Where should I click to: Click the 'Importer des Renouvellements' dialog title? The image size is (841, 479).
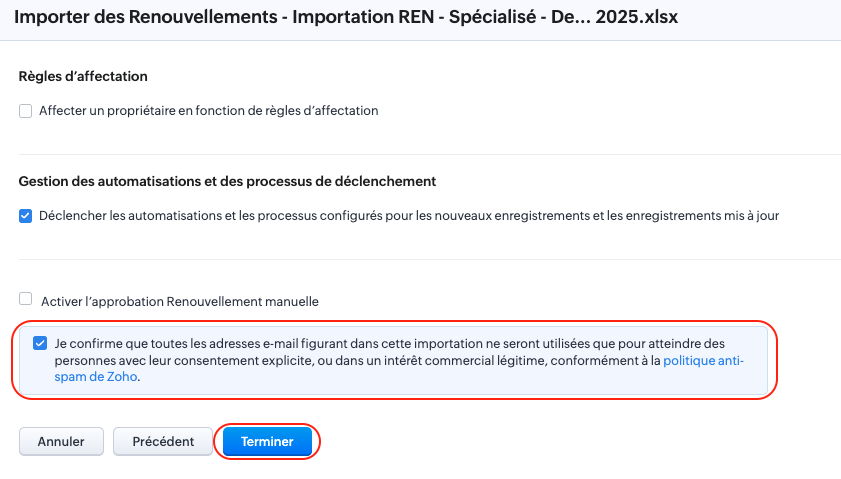pos(146,17)
